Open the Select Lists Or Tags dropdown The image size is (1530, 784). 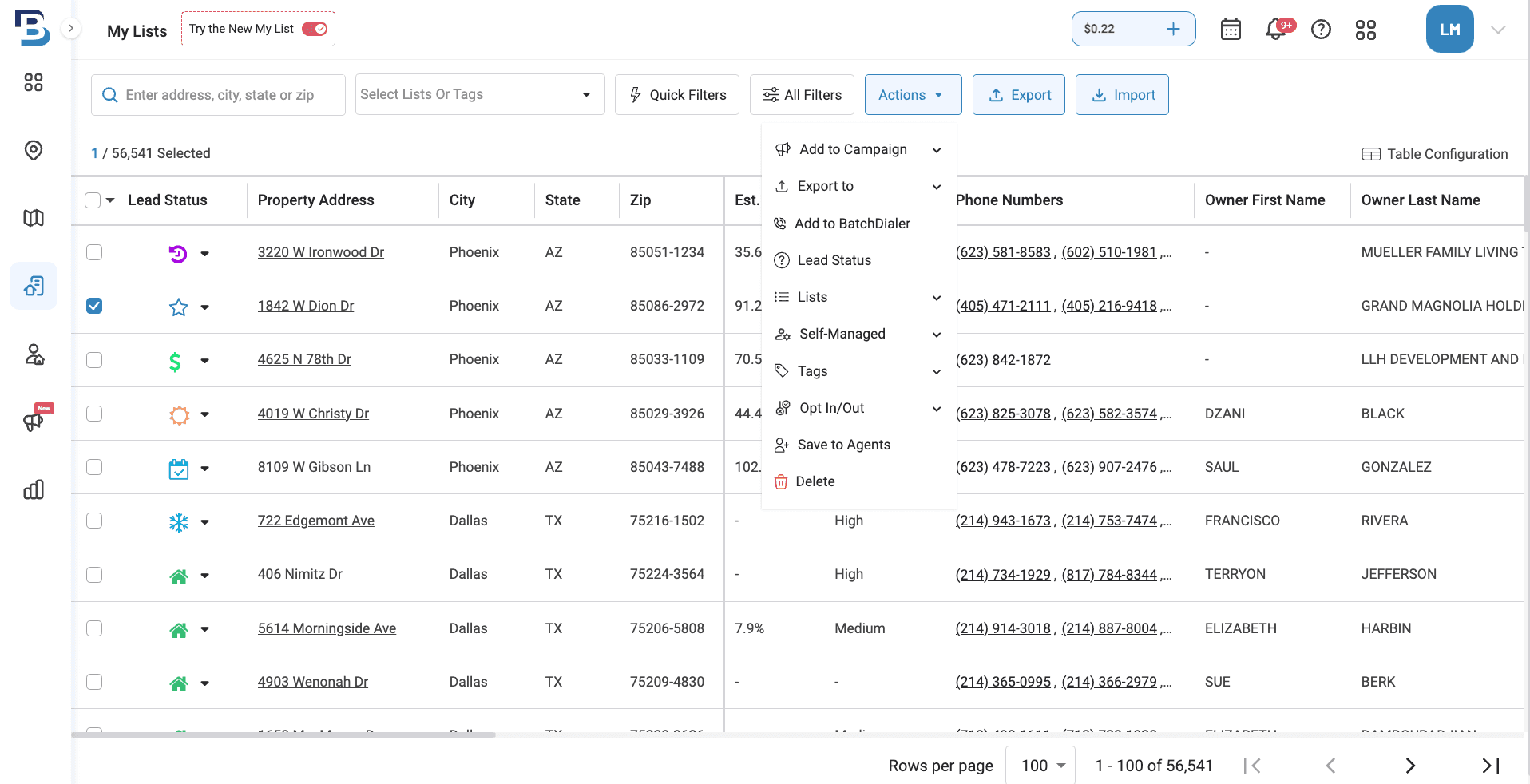(479, 94)
